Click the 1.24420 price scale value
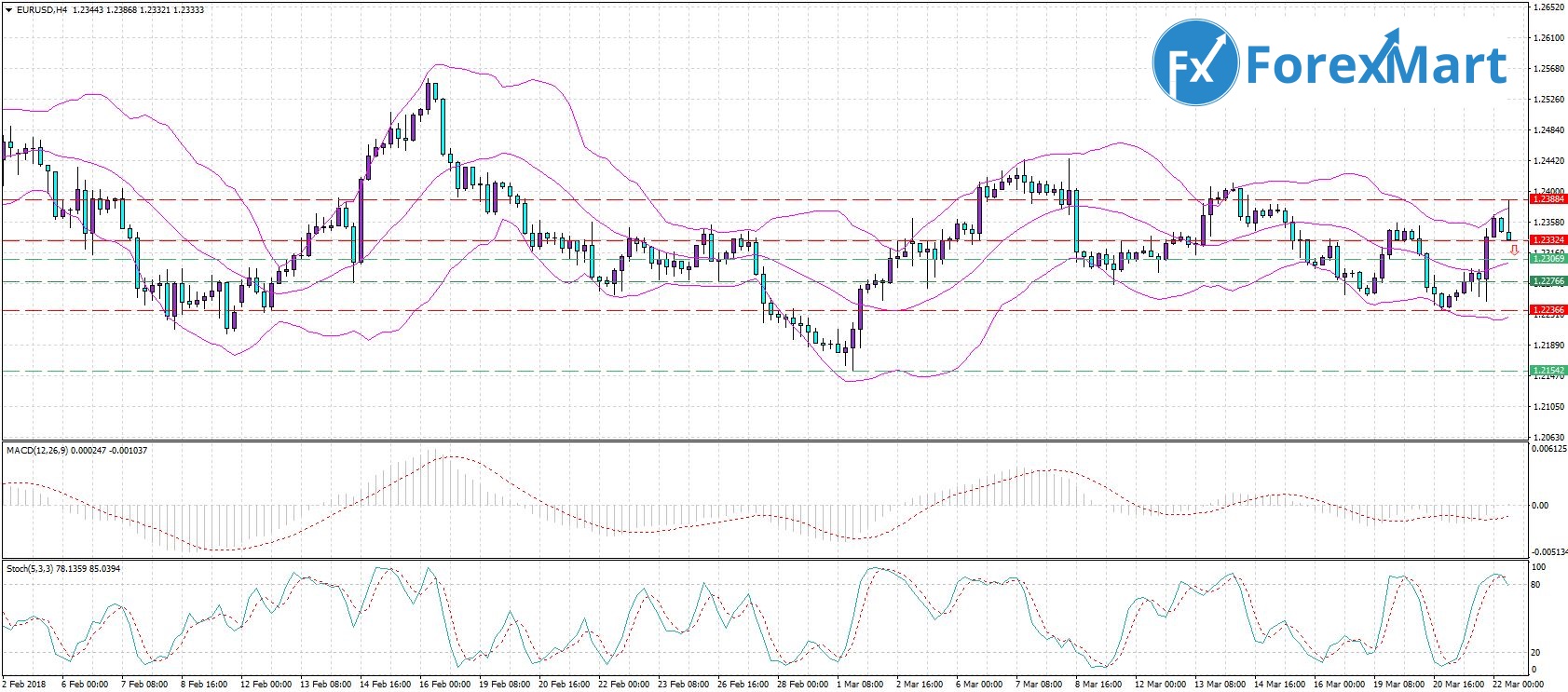 (1548, 161)
